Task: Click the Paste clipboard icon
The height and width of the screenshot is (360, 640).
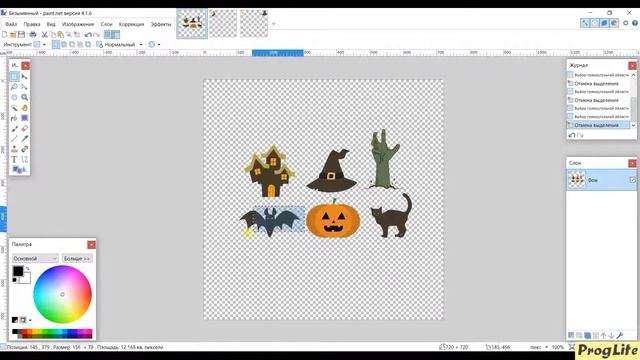Action: [x=60, y=35]
